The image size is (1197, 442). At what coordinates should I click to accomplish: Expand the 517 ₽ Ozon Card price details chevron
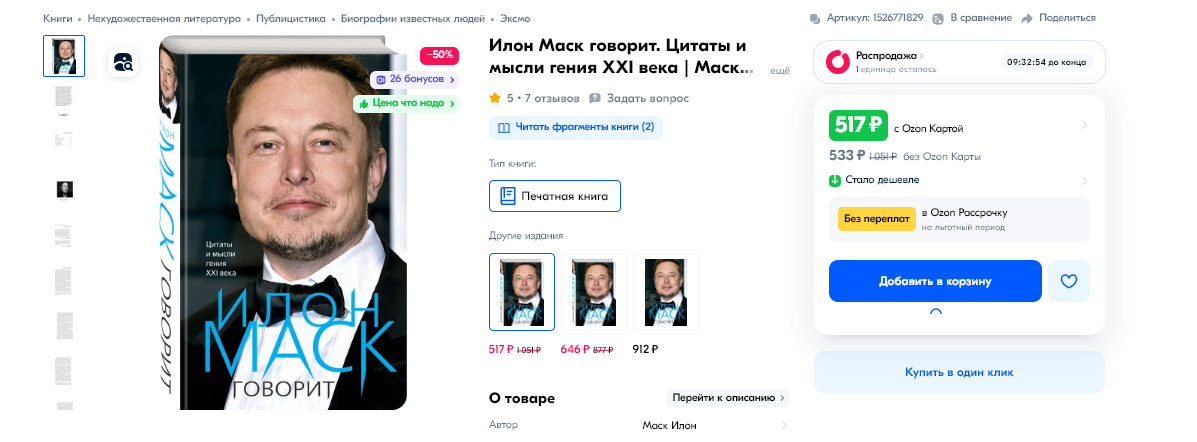click(1084, 126)
